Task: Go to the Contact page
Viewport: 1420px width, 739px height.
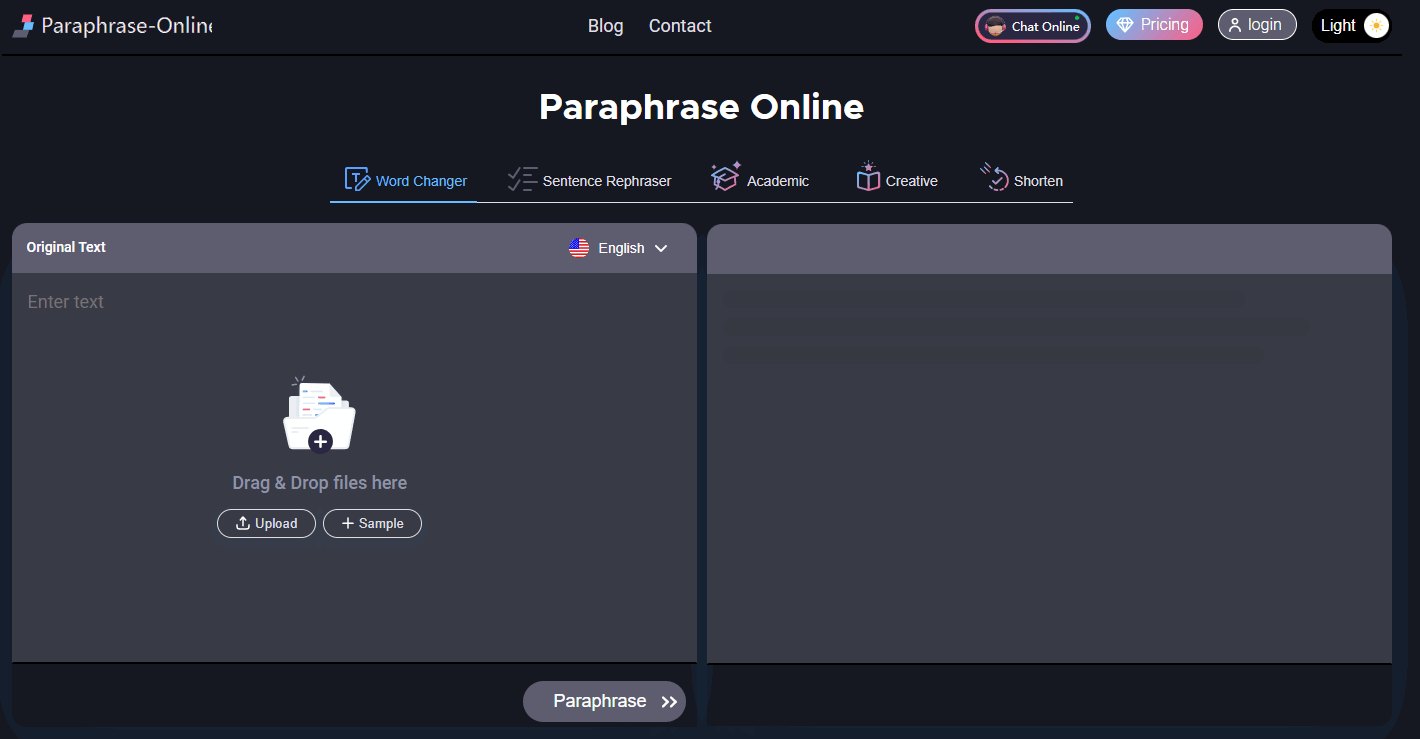Action: coord(680,26)
